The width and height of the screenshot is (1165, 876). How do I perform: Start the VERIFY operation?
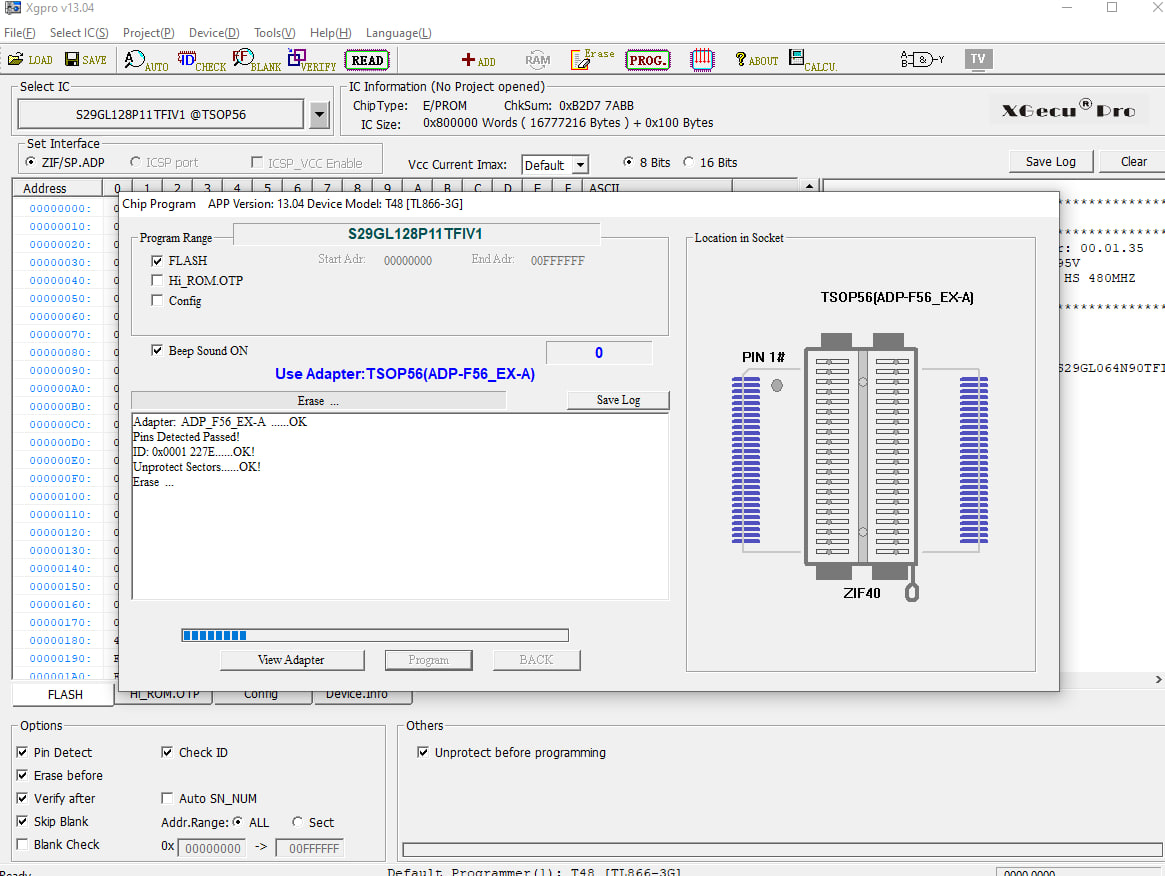[296, 59]
